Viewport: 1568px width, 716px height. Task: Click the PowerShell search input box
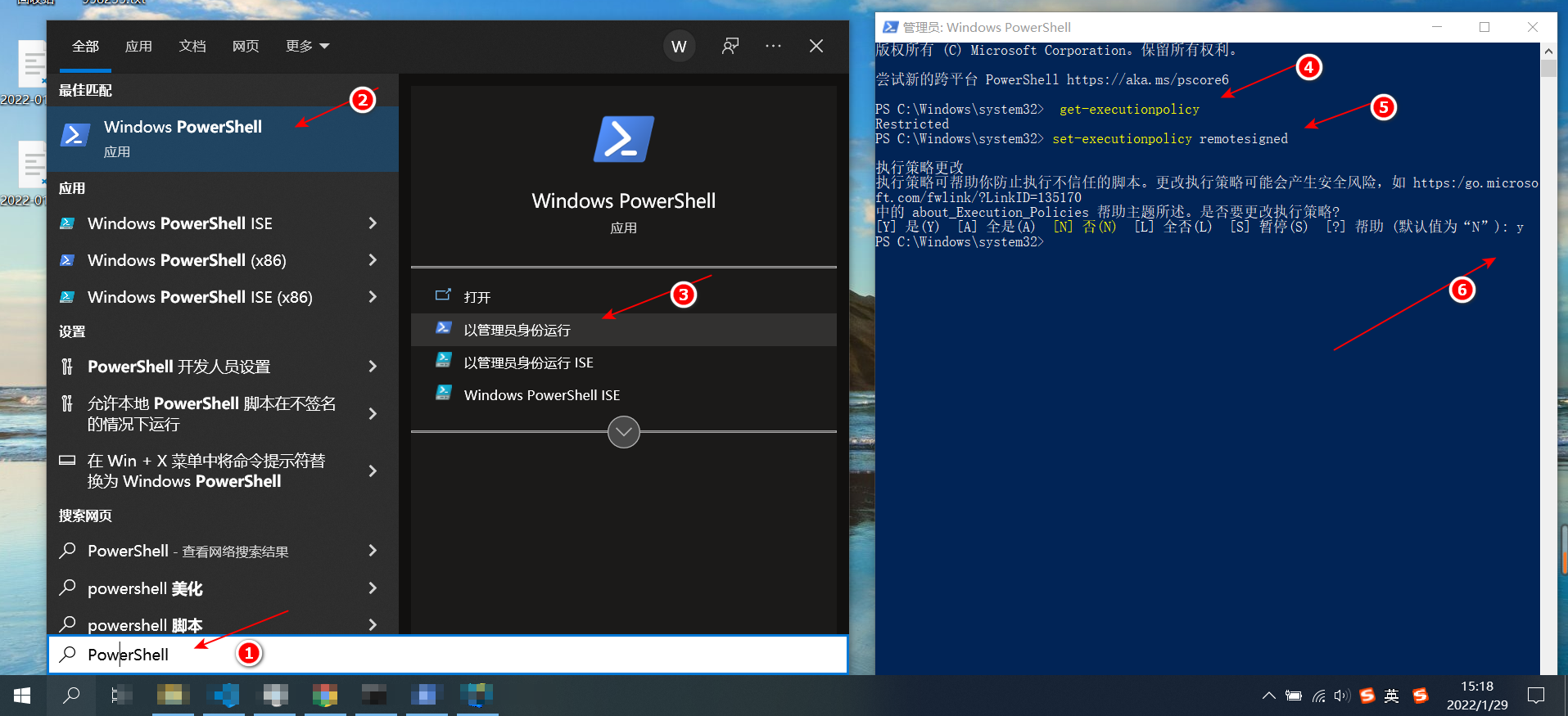tap(448, 655)
